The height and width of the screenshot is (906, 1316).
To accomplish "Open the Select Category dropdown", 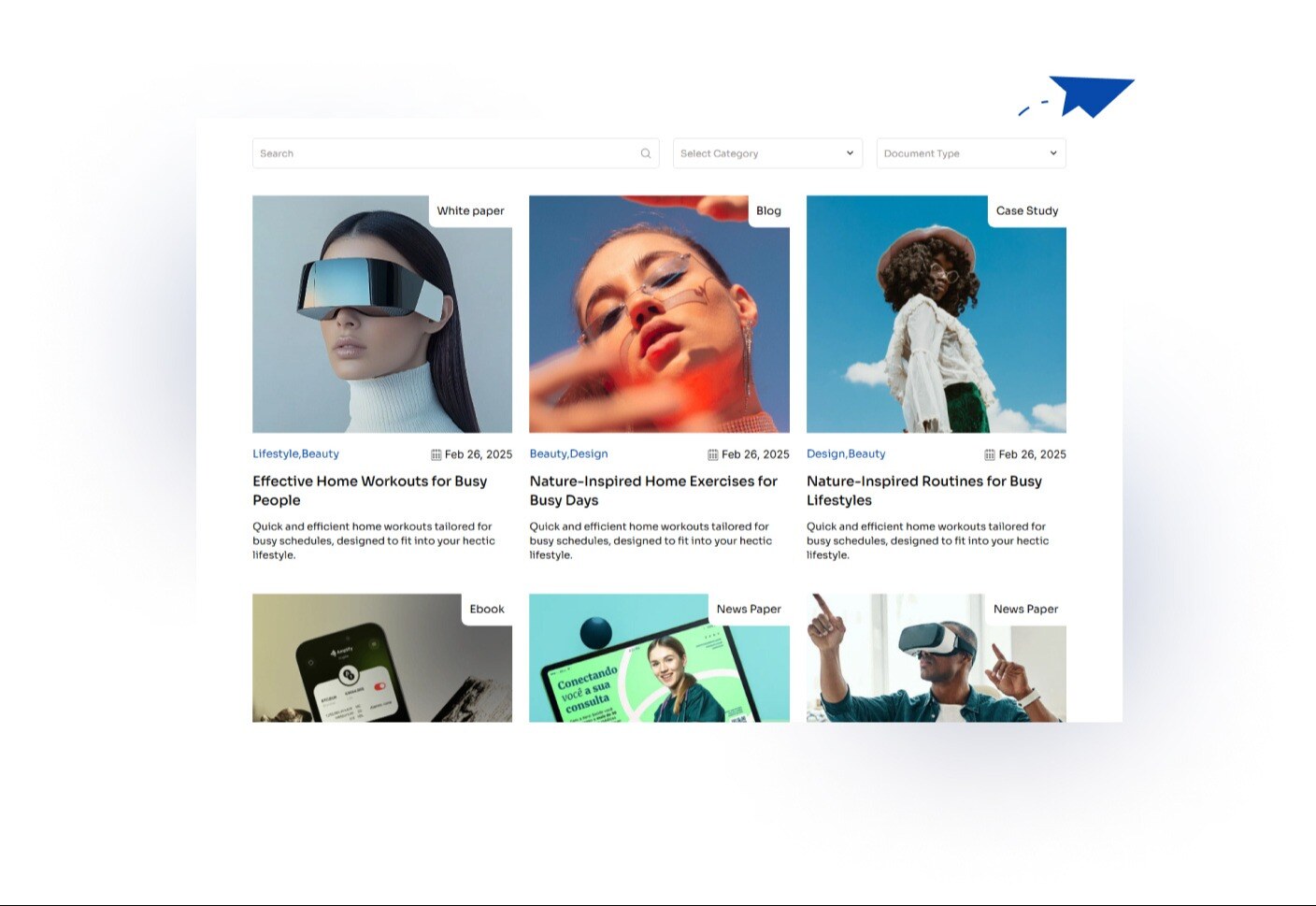I will 766,152.
